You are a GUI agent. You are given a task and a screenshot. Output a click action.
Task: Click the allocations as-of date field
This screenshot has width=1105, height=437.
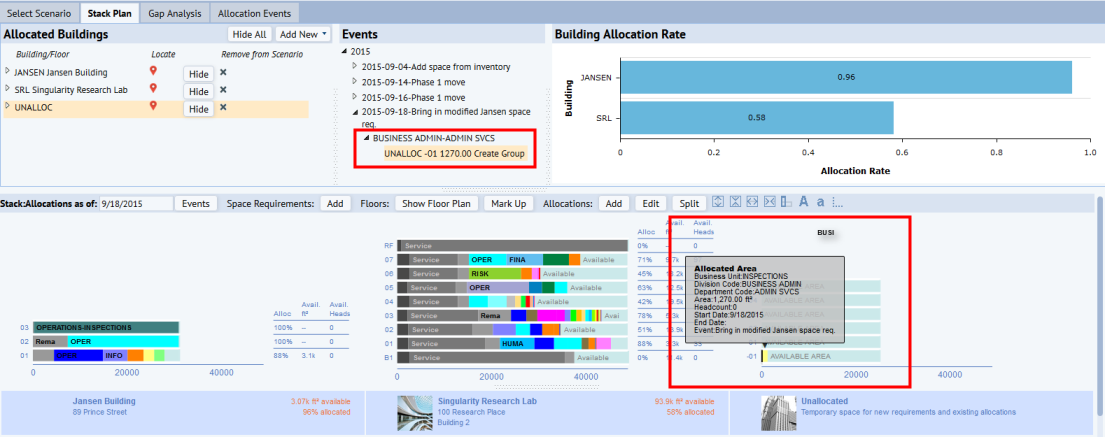click(x=135, y=203)
